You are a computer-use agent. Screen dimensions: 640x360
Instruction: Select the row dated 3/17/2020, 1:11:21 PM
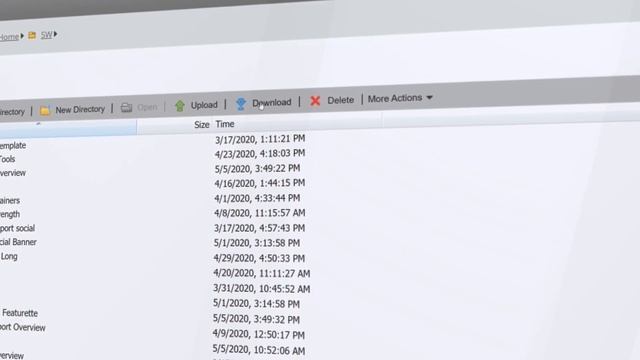[x=260, y=139]
